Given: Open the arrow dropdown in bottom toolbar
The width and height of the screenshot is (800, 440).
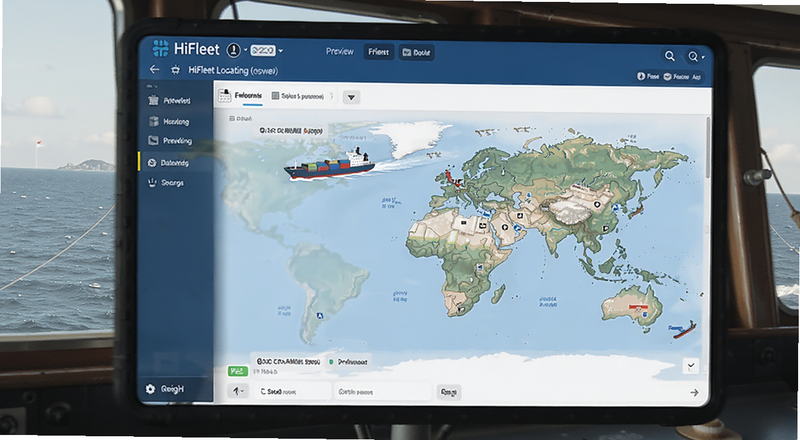Looking at the screenshot, I should point(238,392).
